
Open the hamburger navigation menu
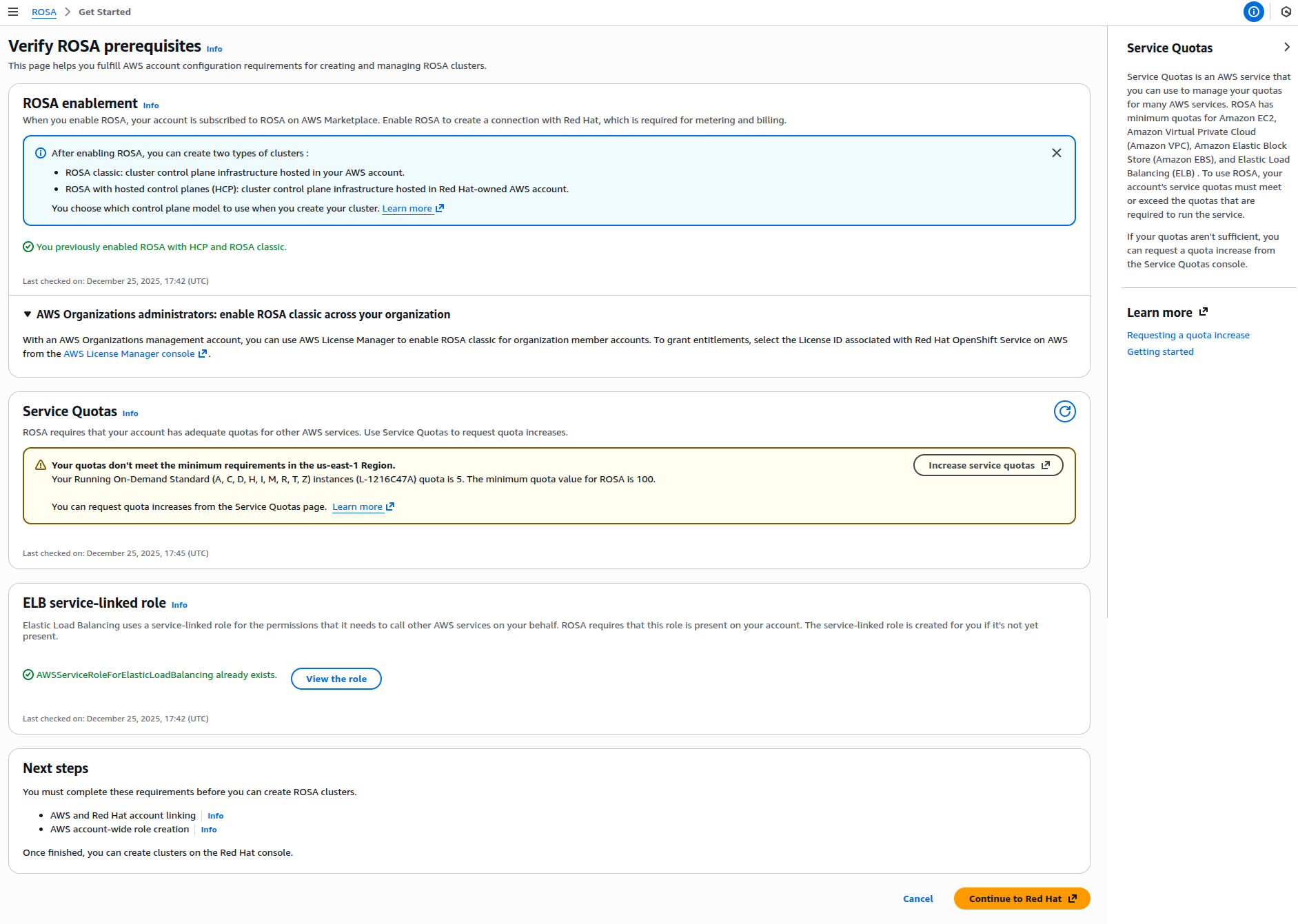pos(13,12)
